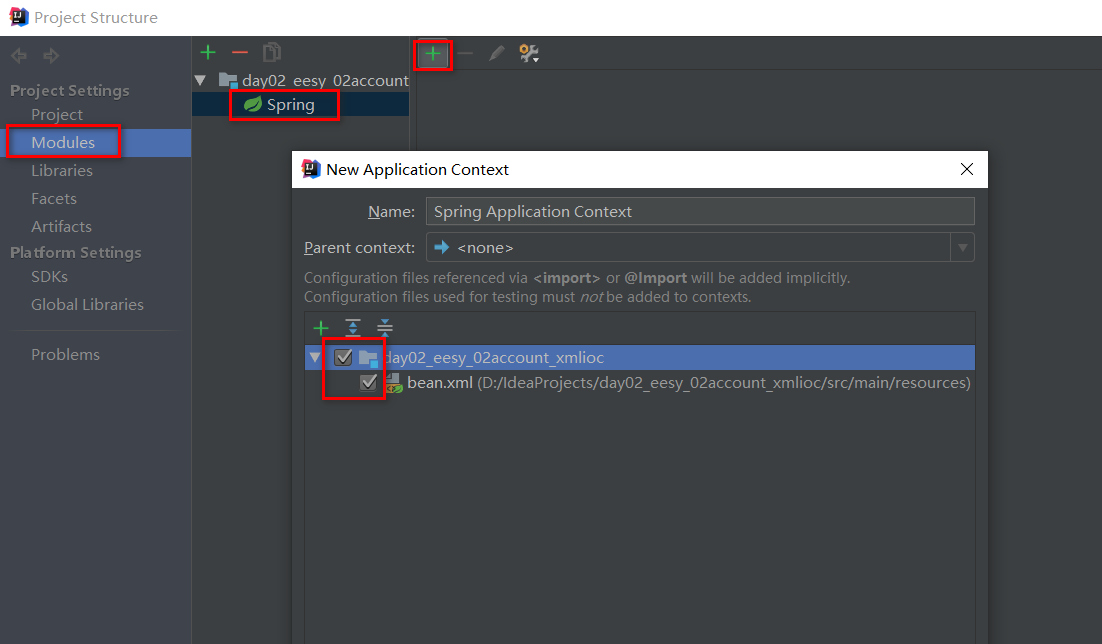Open the Libraries settings page
Viewport: 1102px width, 644px height.
tap(62, 171)
